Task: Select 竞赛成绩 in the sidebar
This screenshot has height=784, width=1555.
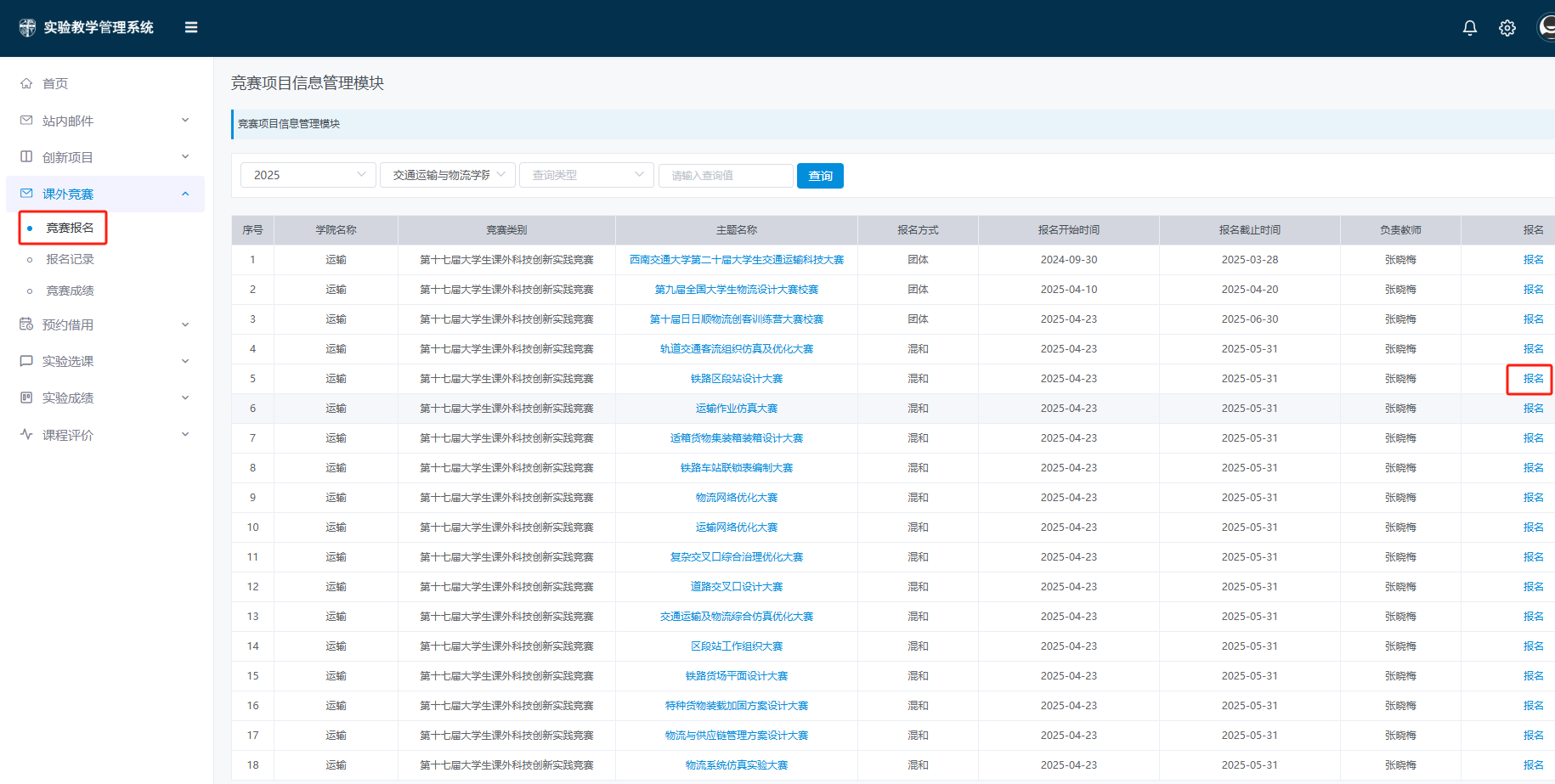Action: (70, 290)
